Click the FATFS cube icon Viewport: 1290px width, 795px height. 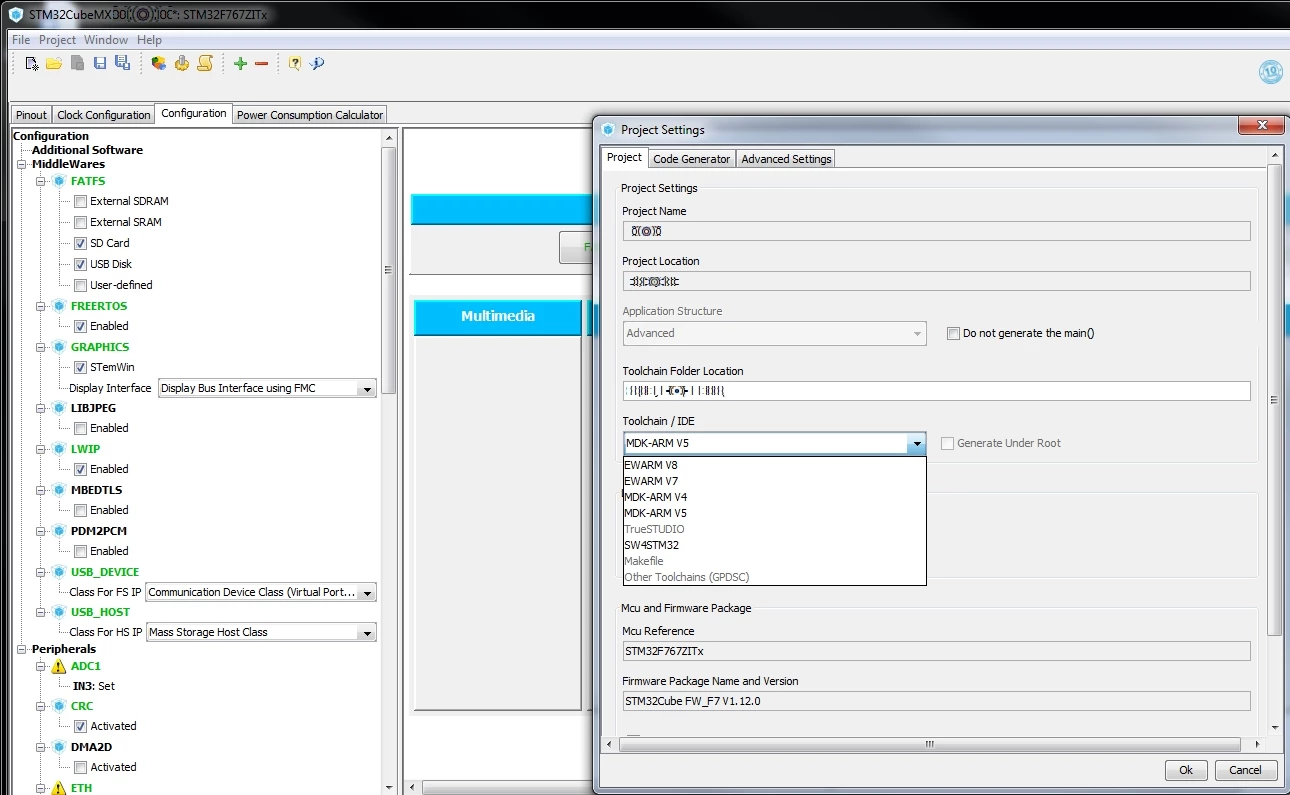[59, 181]
